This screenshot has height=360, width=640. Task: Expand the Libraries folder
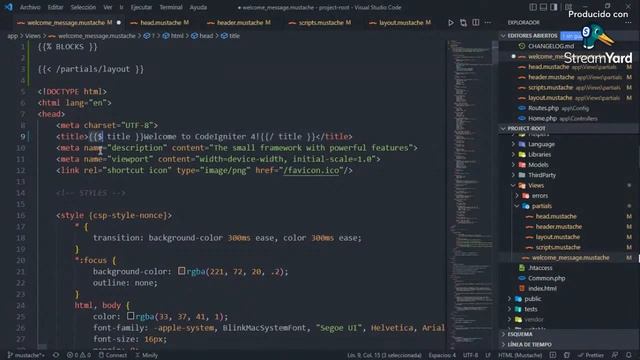539,155
